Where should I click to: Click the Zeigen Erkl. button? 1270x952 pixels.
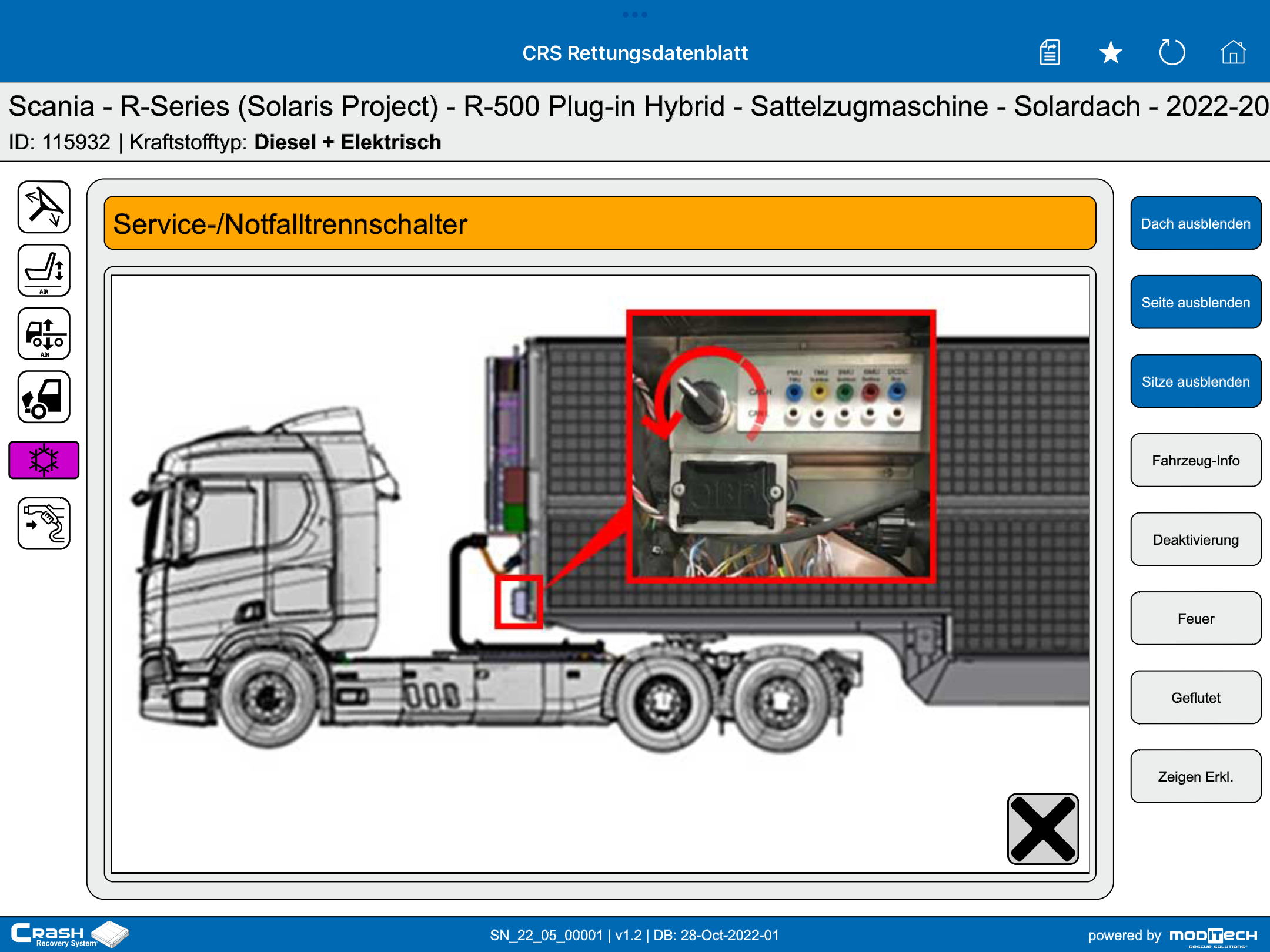click(1195, 776)
